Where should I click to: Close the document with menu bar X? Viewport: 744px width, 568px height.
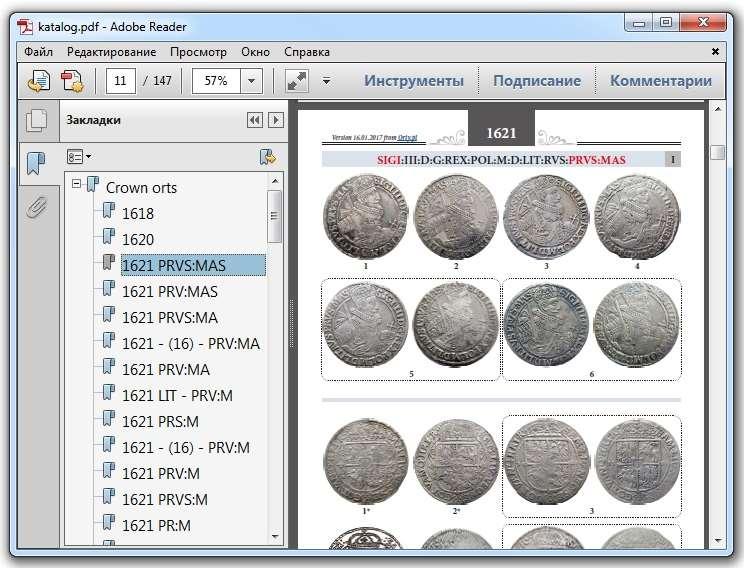click(716, 52)
